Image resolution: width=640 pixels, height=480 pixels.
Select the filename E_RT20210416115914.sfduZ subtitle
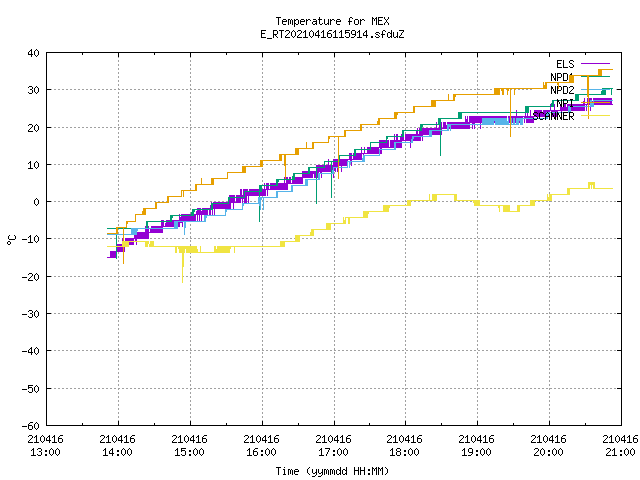click(x=332, y=34)
